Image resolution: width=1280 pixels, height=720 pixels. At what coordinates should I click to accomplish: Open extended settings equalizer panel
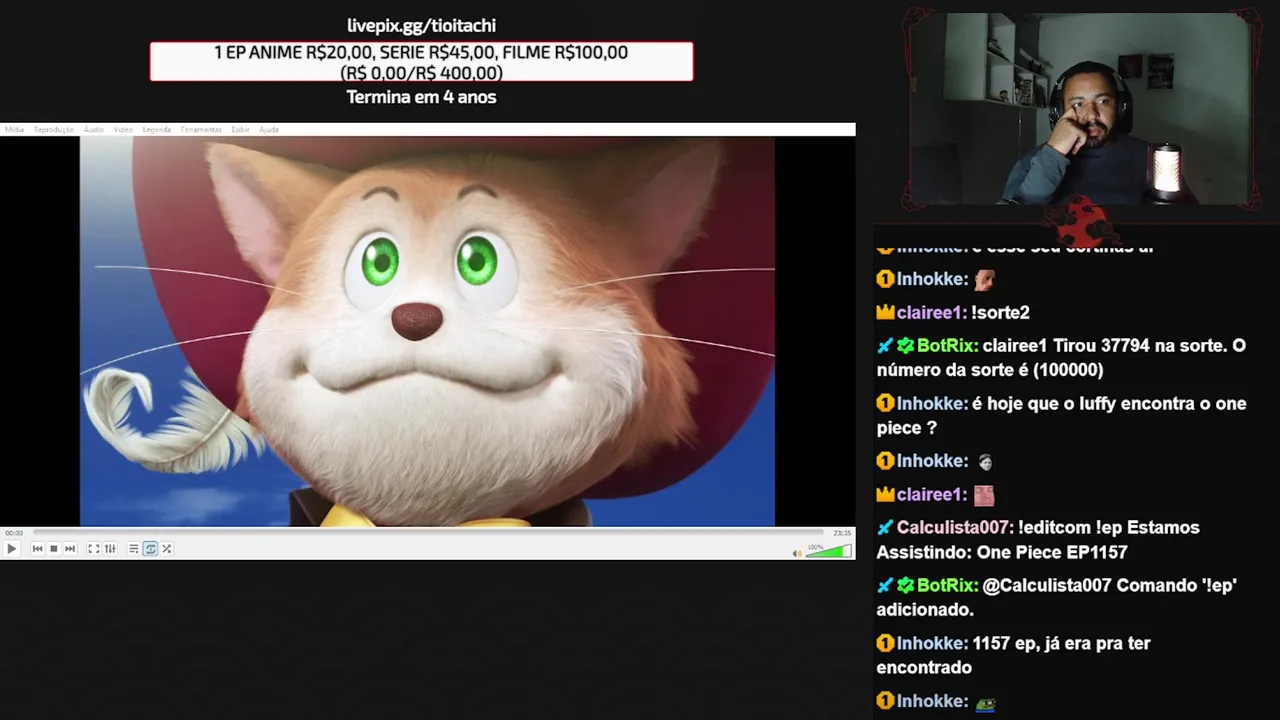[x=110, y=548]
